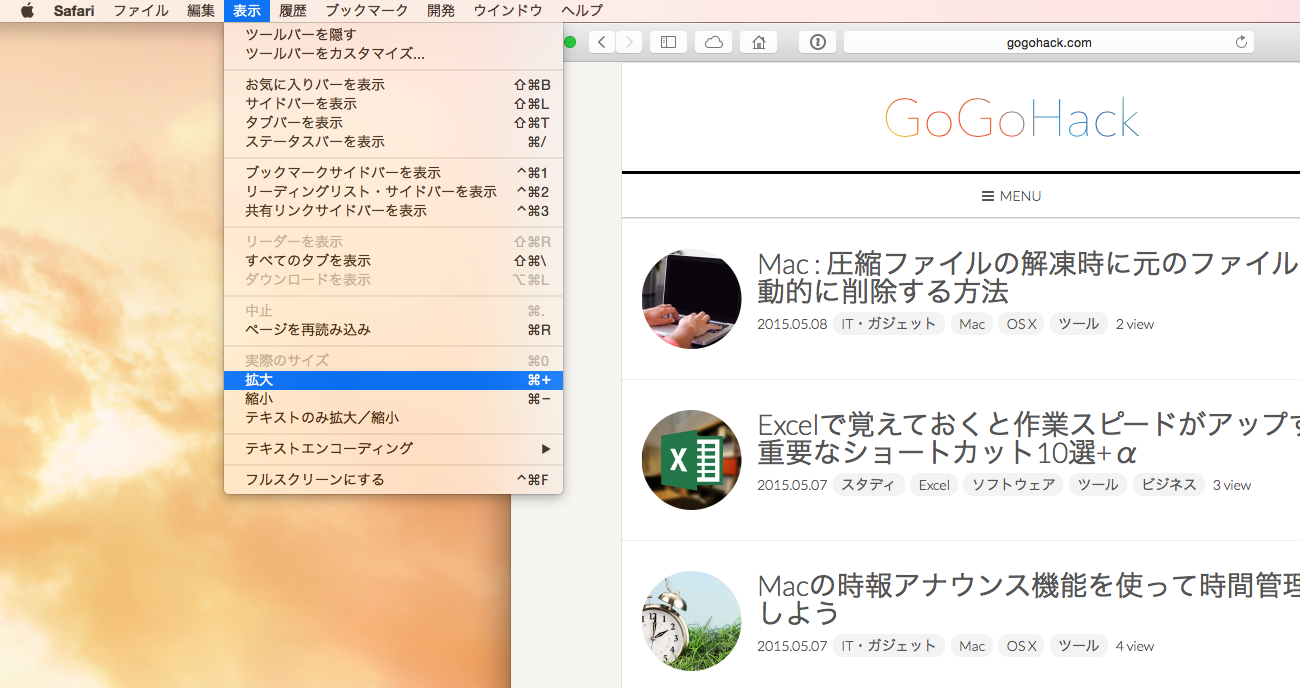Choose ページを再読み込み
Screen dimensions: 1300x688
(394, 330)
